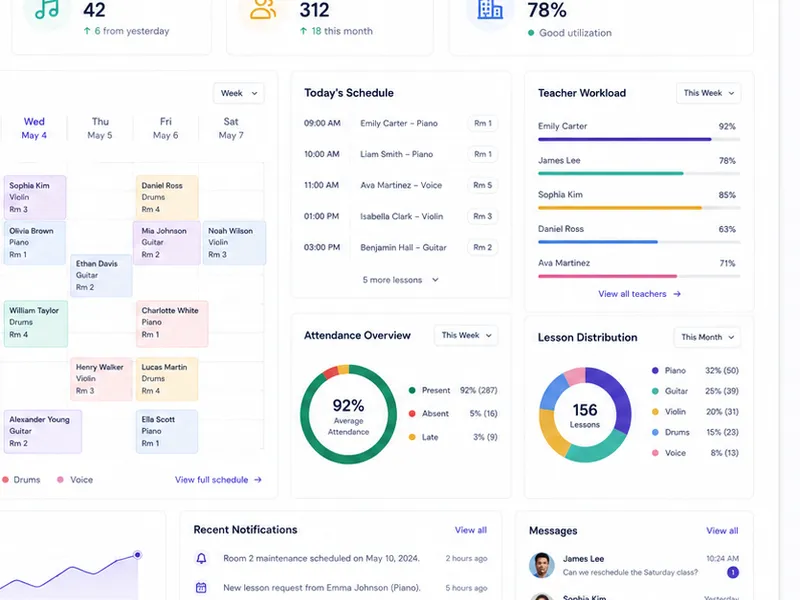Click the music note icon beside 42
The width and height of the screenshot is (800, 600).
tap(47, 9)
